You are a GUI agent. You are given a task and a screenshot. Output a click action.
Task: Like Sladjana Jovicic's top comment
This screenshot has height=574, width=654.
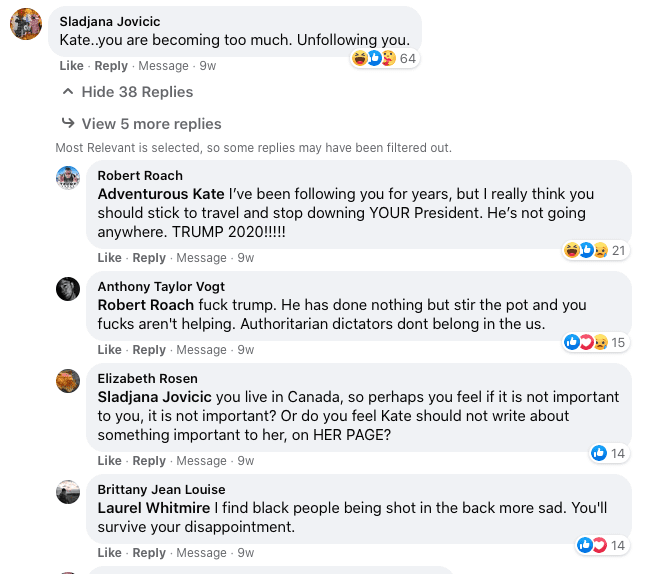[71, 65]
